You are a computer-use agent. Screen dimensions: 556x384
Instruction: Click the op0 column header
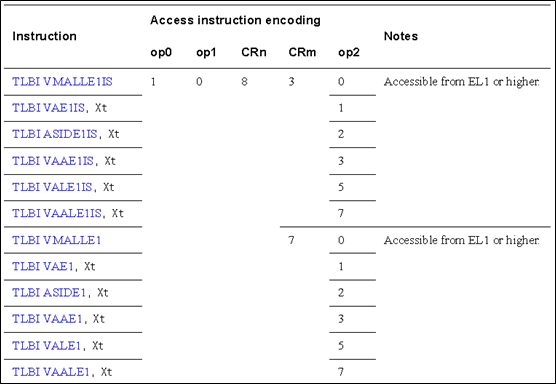(x=161, y=52)
